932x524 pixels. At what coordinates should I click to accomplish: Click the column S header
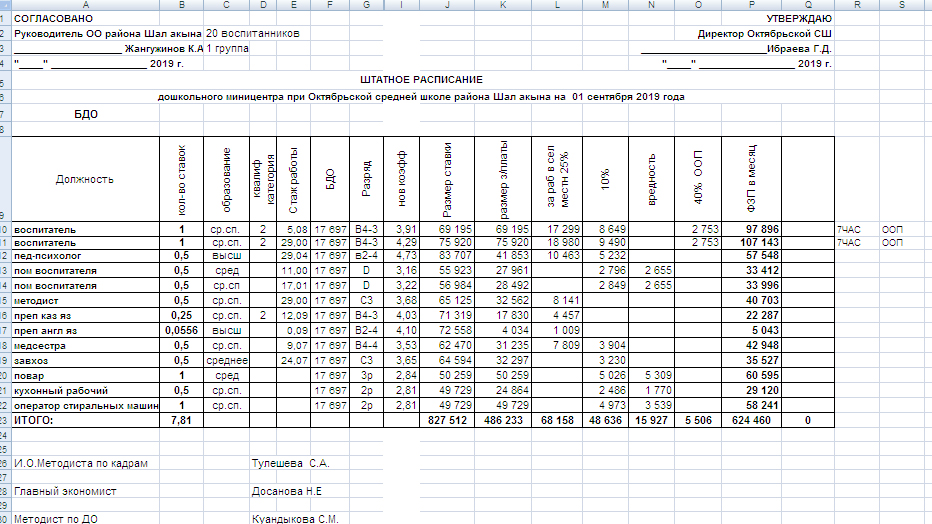904,5
